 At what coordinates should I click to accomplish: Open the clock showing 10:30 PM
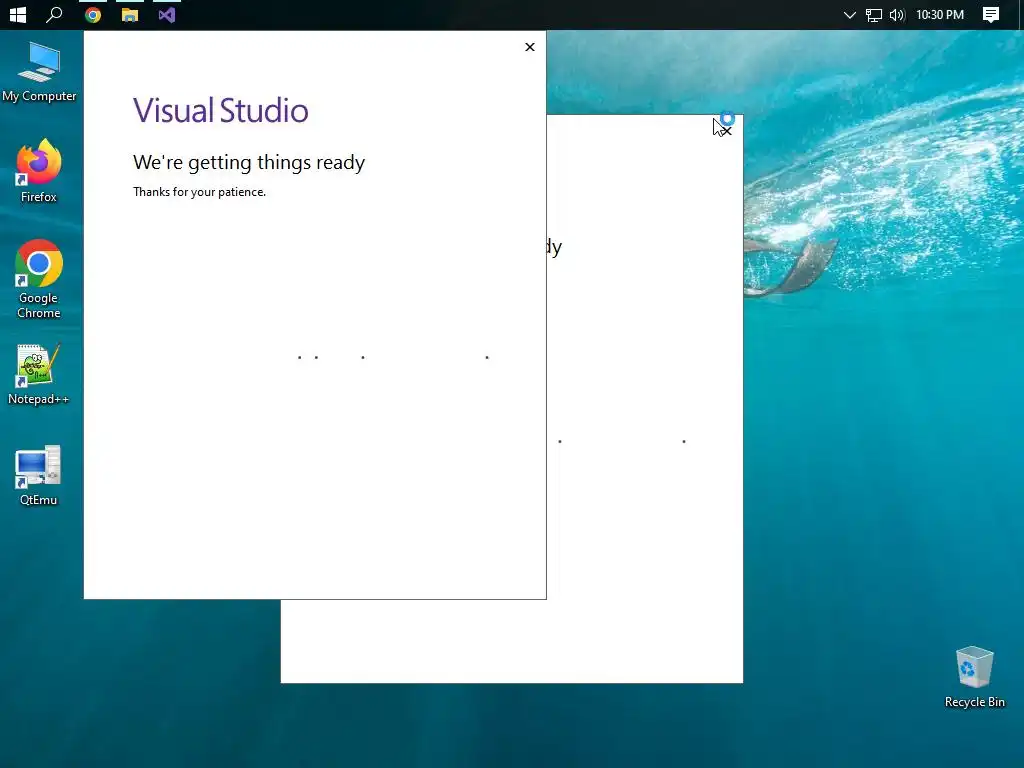coord(940,14)
